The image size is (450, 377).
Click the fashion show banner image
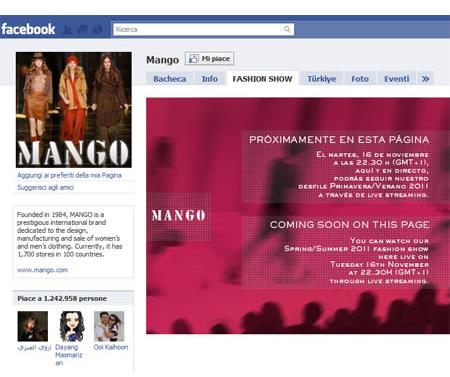click(x=298, y=216)
